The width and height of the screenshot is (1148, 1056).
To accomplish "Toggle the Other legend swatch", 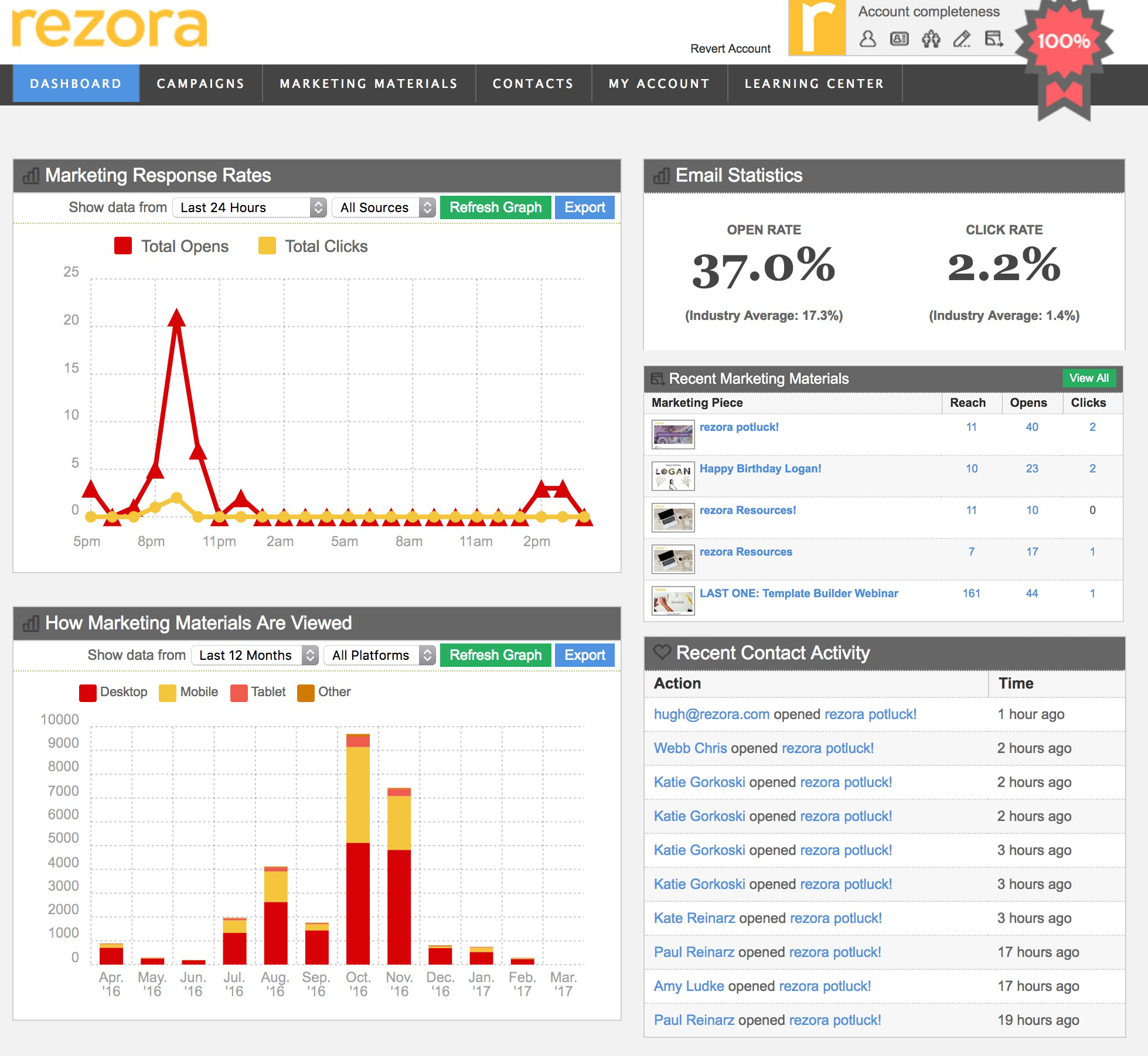I will (306, 693).
